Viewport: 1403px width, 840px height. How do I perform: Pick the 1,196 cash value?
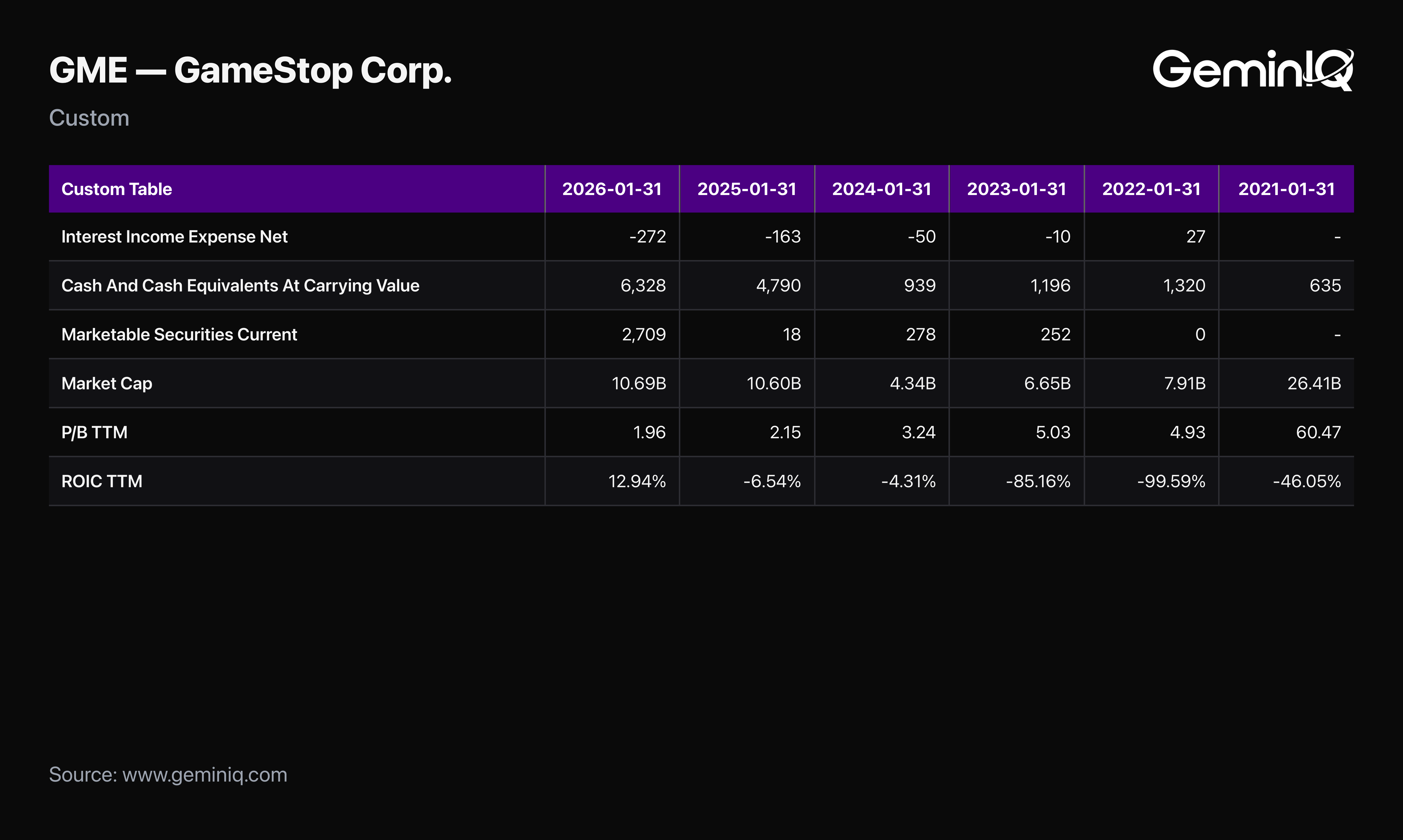pyautogui.click(x=1050, y=285)
